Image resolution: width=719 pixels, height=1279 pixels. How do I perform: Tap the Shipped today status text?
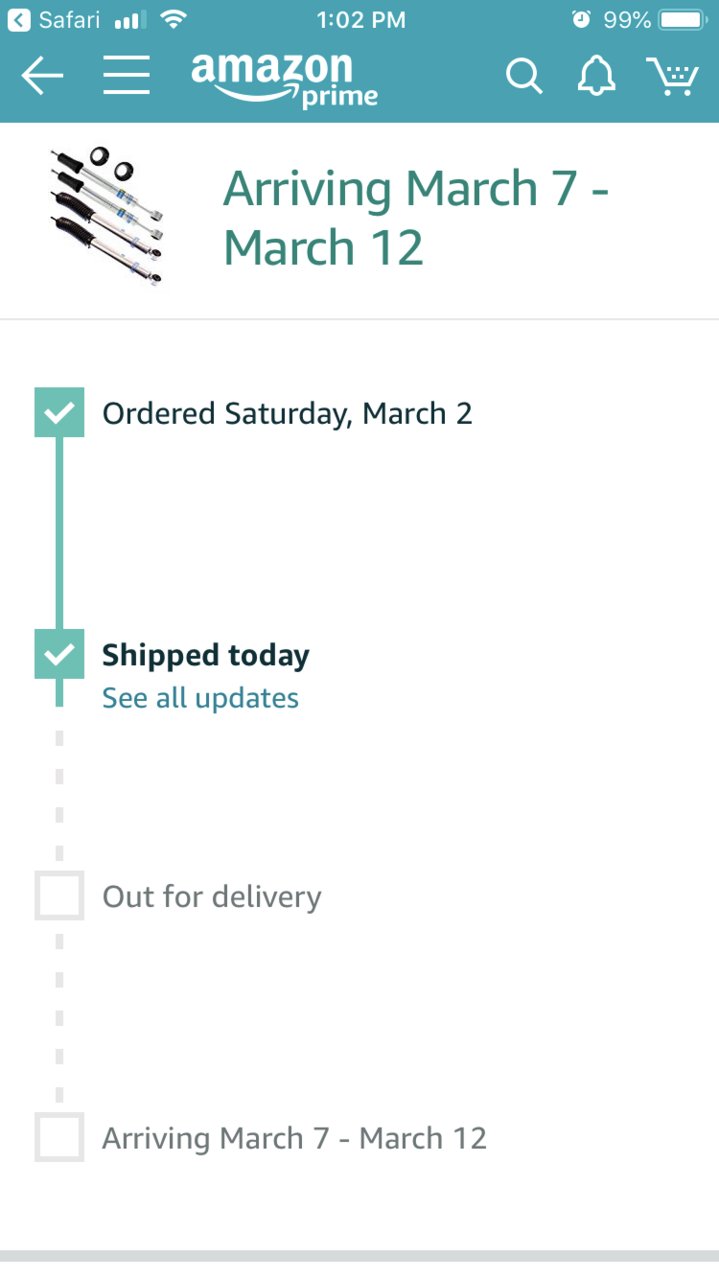point(206,656)
